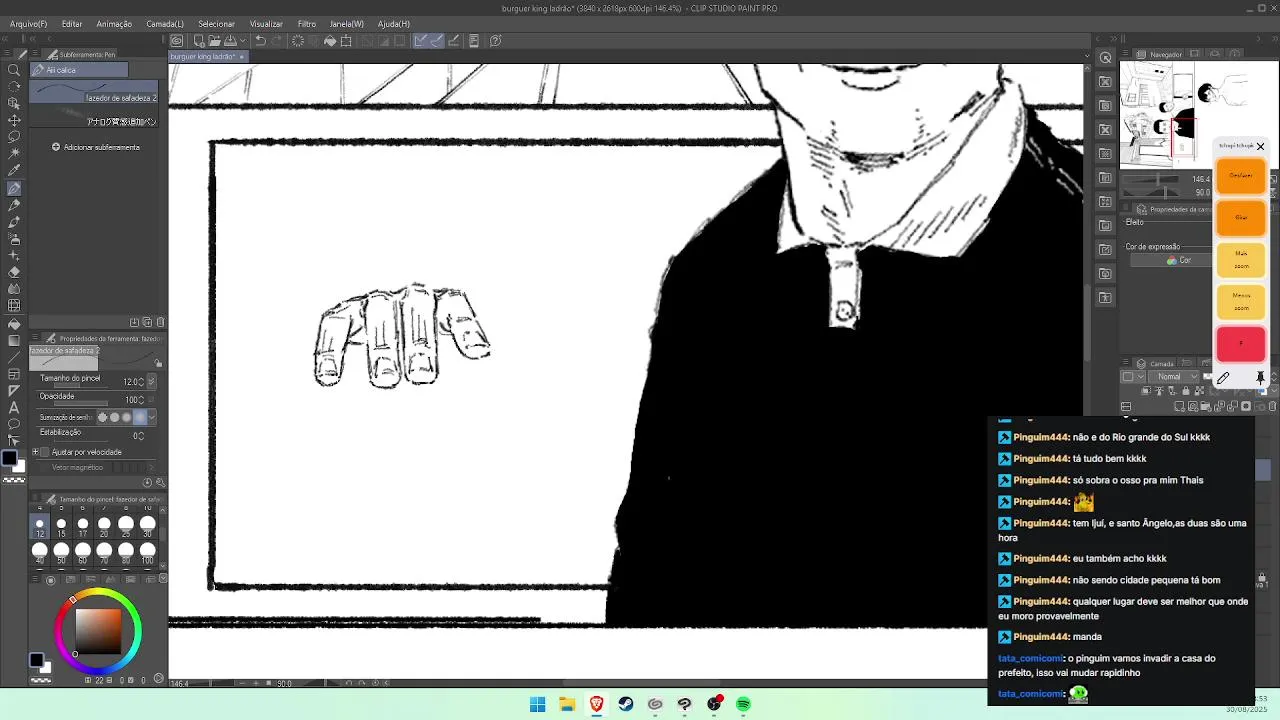Screen dimensions: 1280x720
Task: Select the Lasso selection tool
Action: [x=14, y=137]
